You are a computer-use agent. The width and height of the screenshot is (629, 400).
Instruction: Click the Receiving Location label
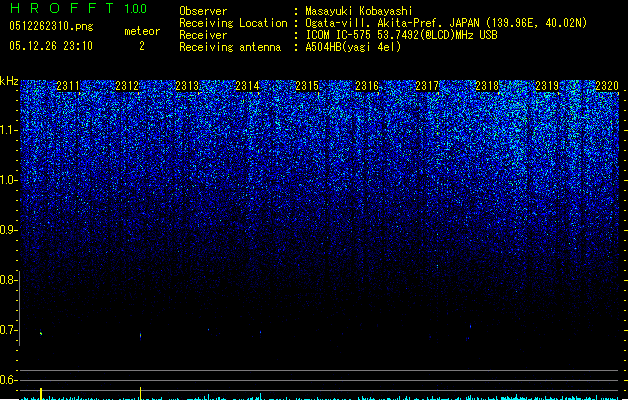coord(233,23)
